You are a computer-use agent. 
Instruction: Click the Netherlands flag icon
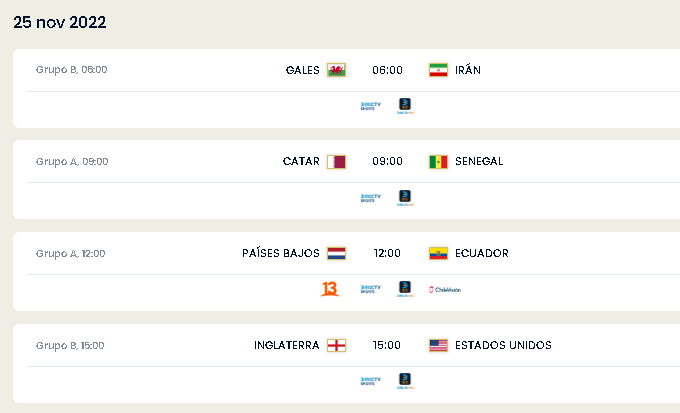[337, 253]
